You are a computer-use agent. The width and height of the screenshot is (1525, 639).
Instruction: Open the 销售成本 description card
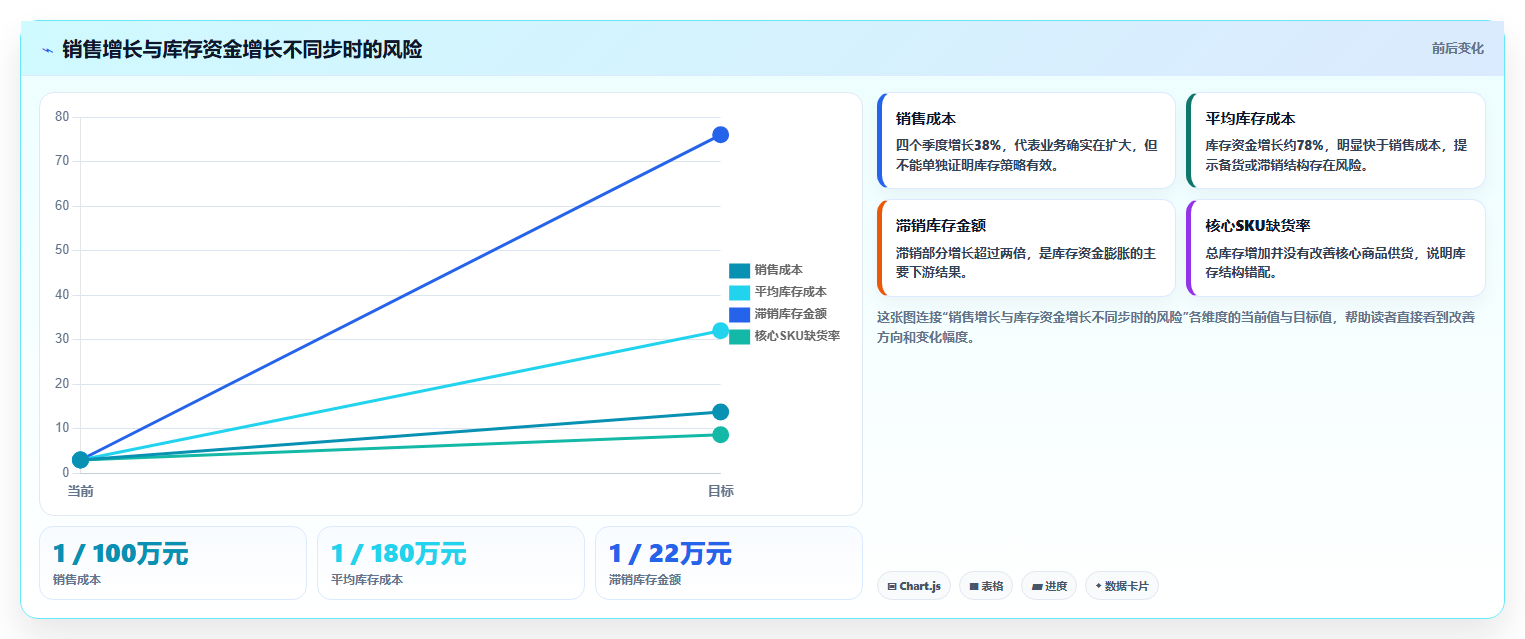[1026, 141]
